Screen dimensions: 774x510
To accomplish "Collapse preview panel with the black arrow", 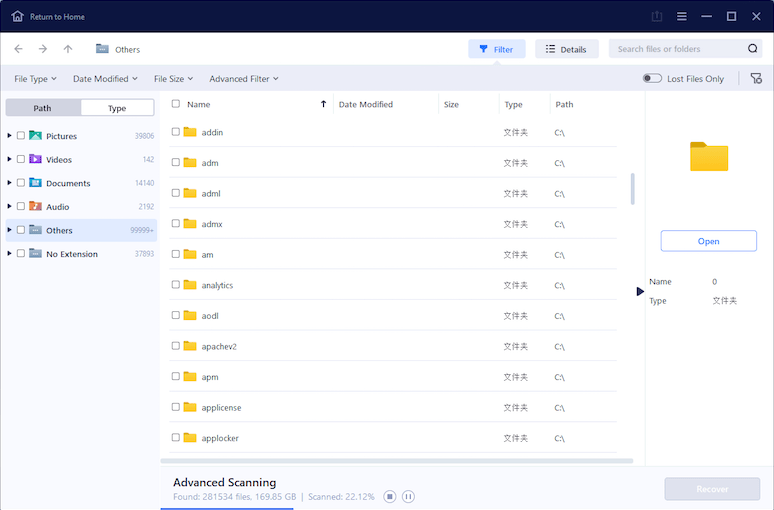I will point(641,291).
